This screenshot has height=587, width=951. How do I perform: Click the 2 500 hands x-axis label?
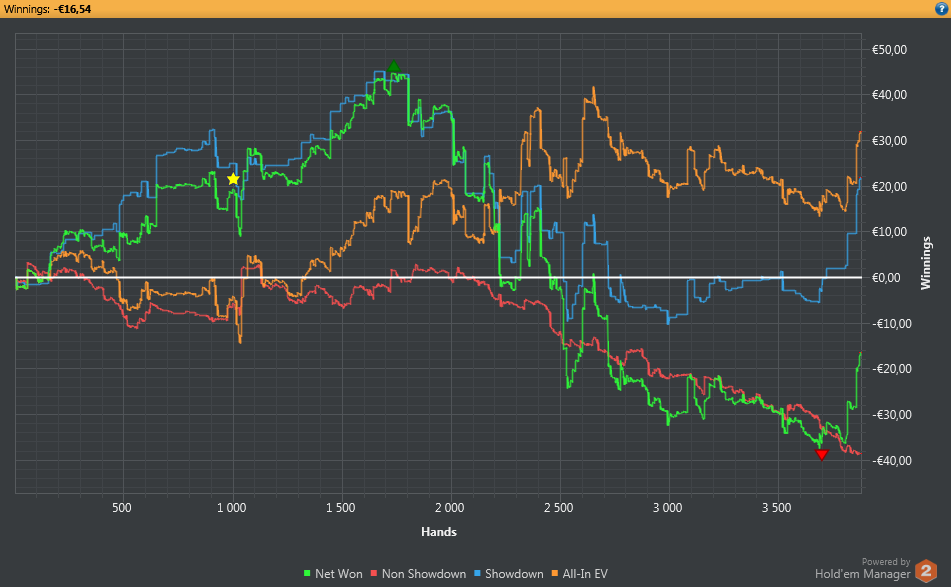pos(559,508)
